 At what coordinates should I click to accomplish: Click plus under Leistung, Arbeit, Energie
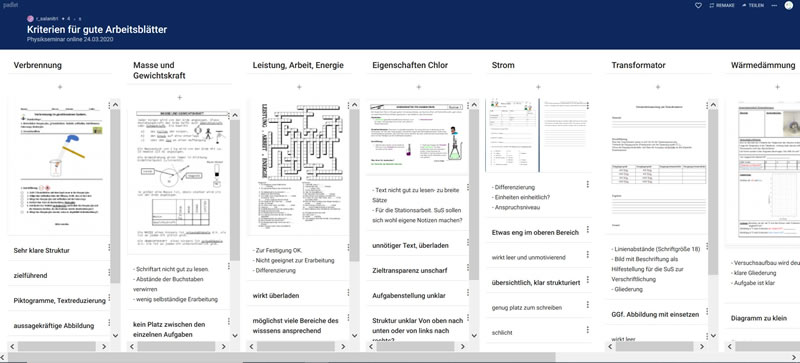coord(299,87)
